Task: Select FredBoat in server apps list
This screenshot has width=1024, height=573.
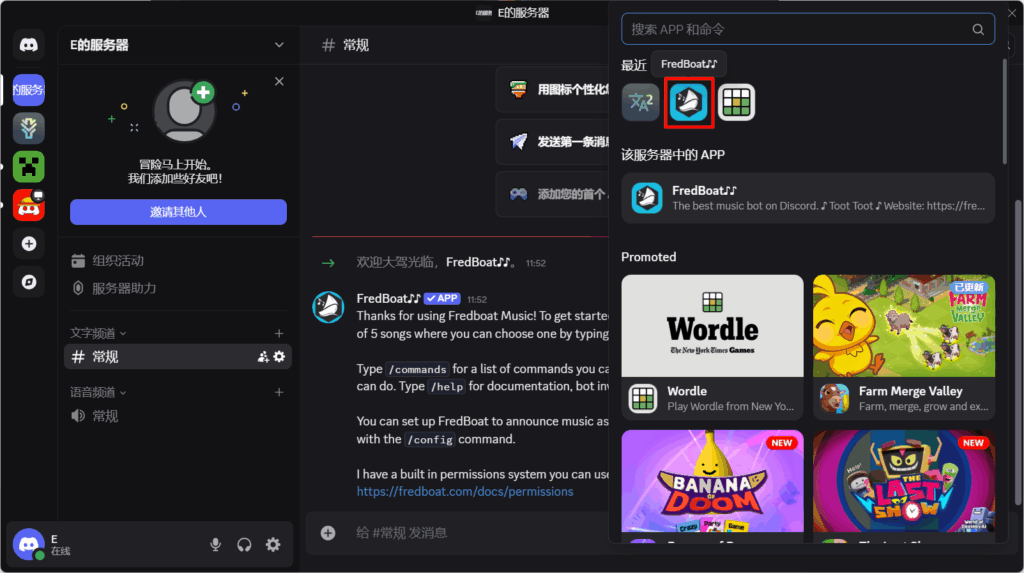Action: point(808,198)
